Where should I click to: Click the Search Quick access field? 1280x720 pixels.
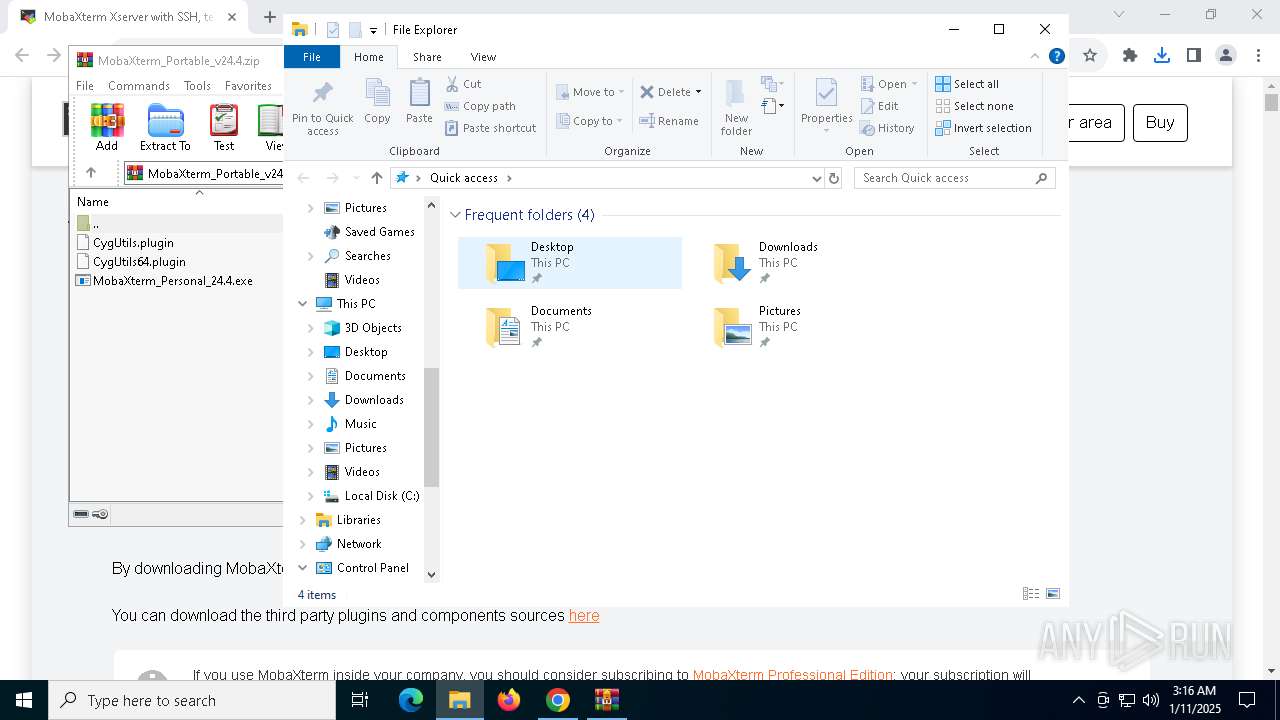click(955, 178)
